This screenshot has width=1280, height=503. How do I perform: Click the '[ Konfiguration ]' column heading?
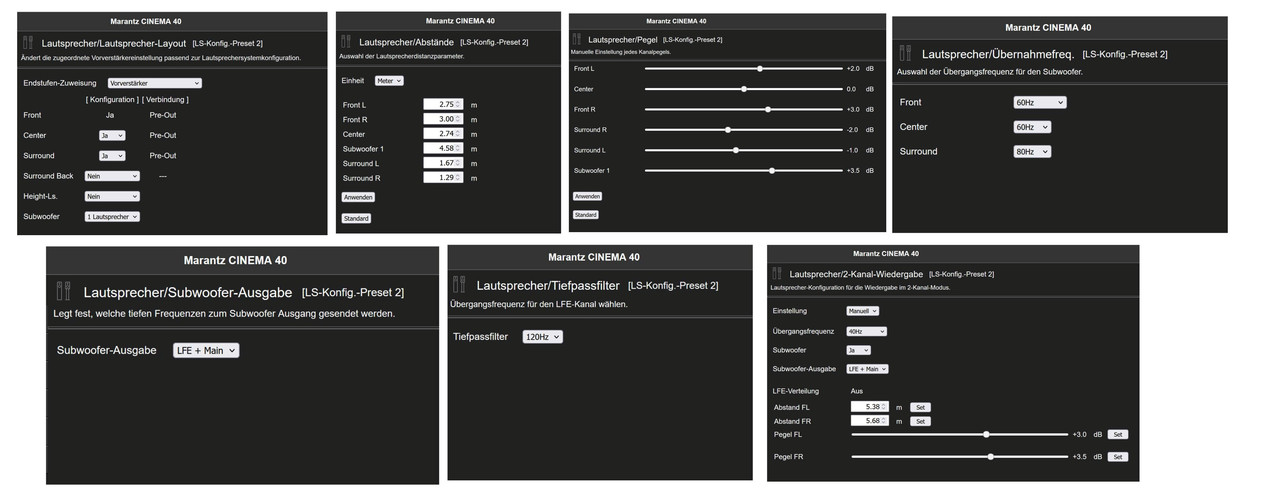[112, 100]
